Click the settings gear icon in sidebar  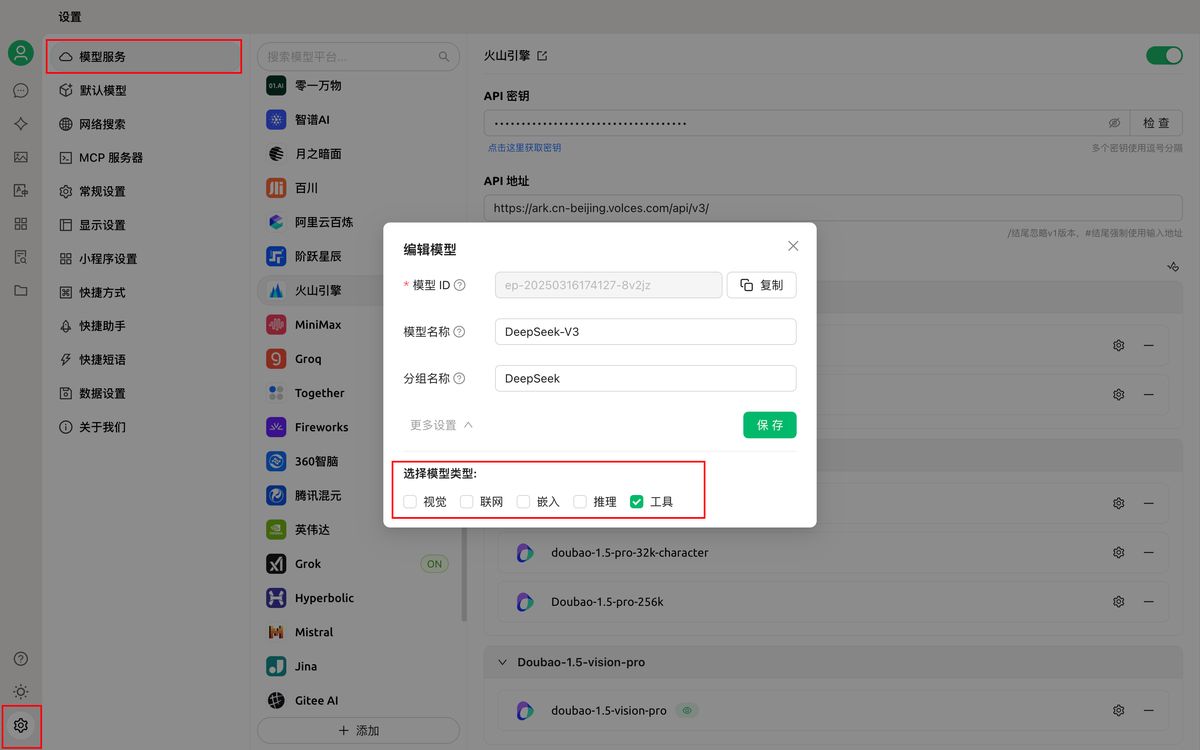pyautogui.click(x=21, y=725)
